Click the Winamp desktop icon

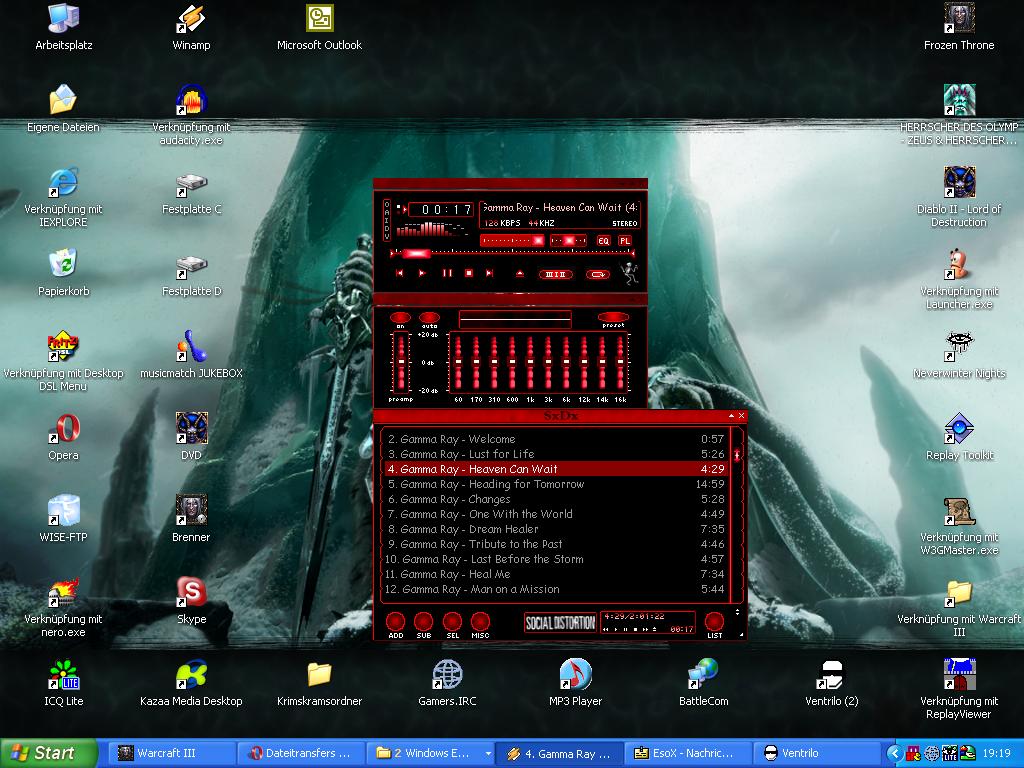click(191, 27)
